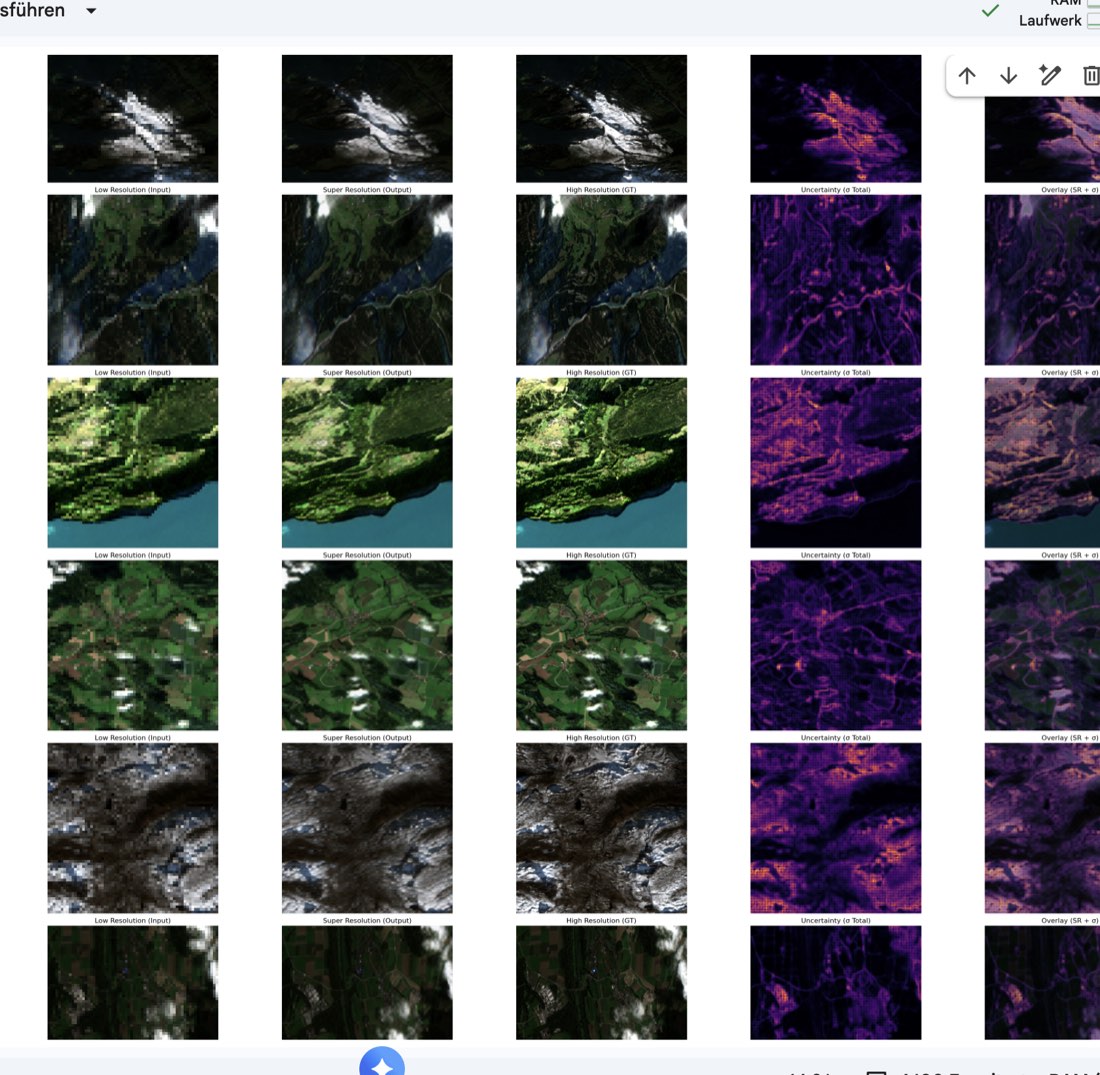This screenshot has width=1100, height=1075.
Task: Select bottom-row uncertainty map image
Action: (x=836, y=982)
